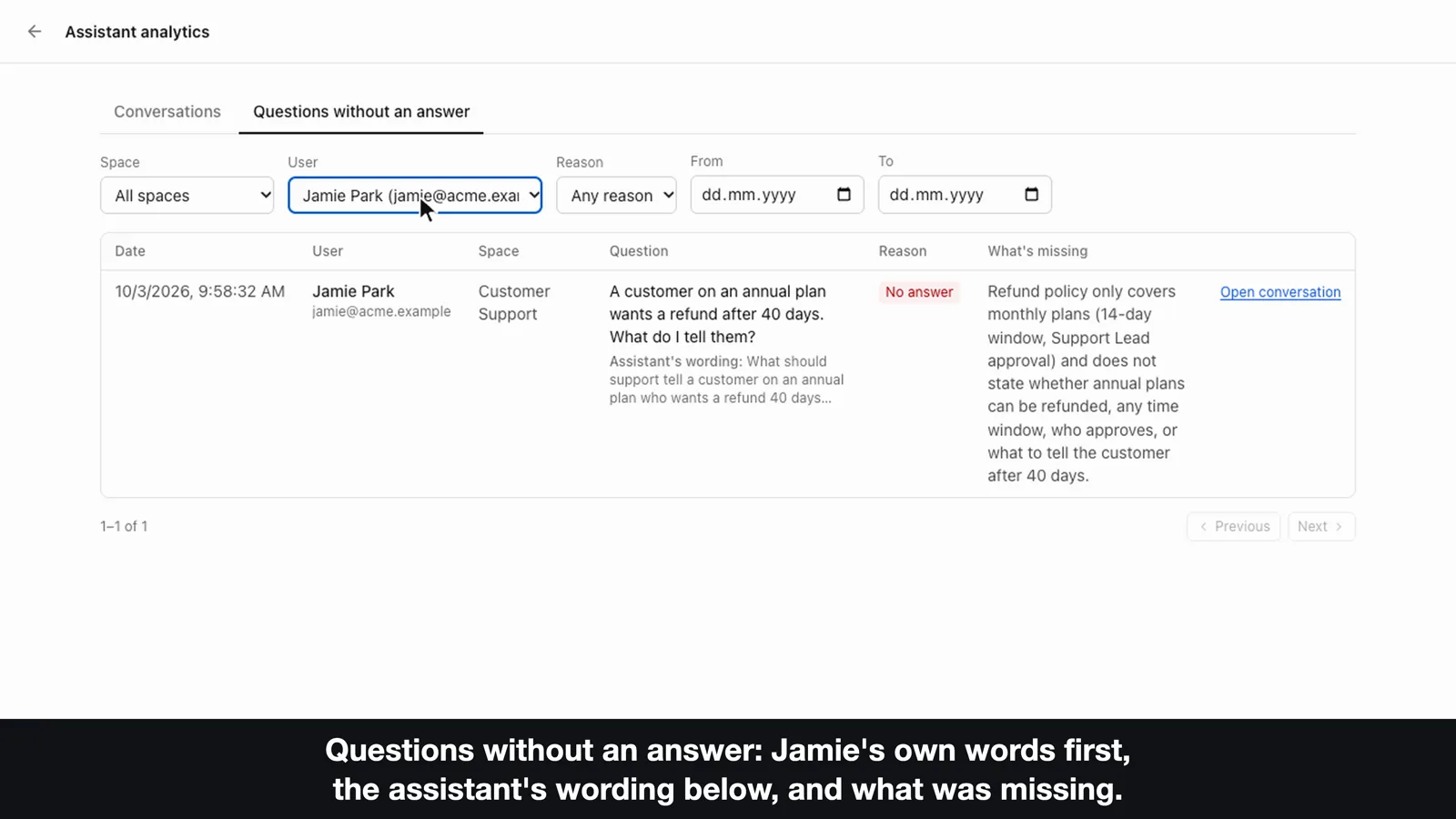1456x819 pixels.
Task: Open the All spaces dropdown
Action: 187,196
